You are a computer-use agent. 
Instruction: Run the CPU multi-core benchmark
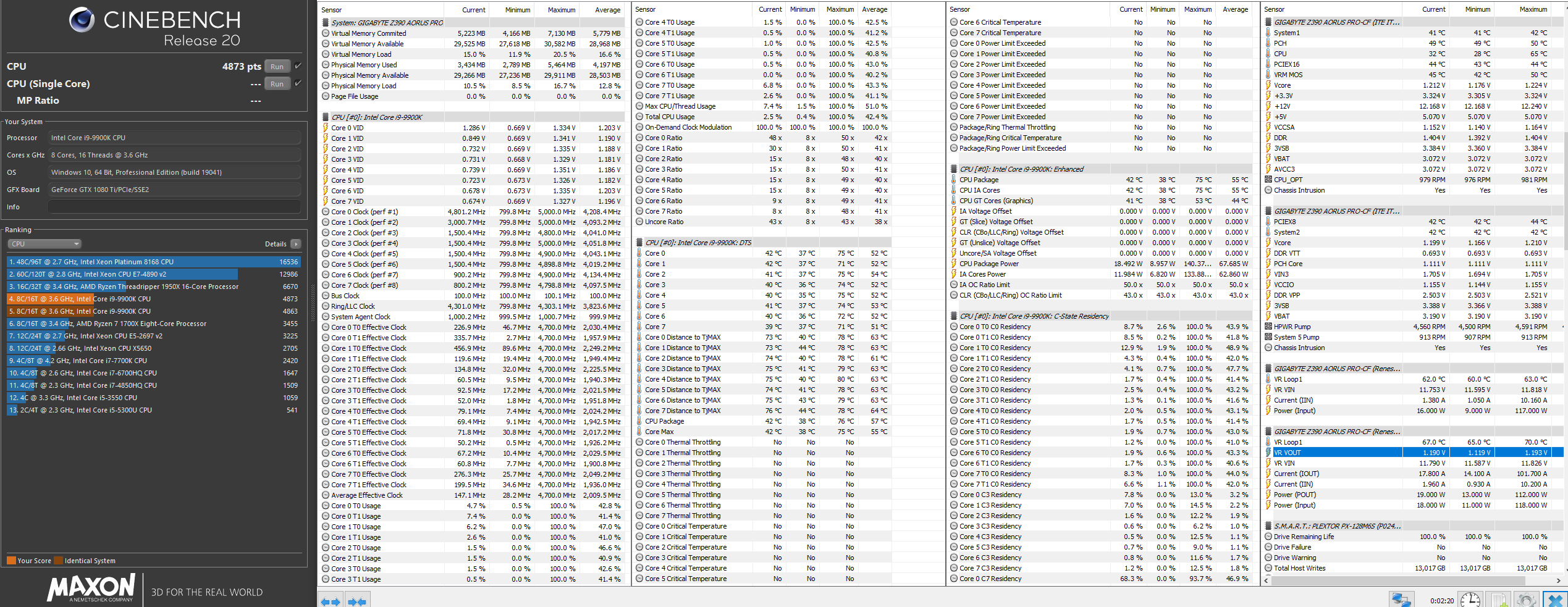277,67
